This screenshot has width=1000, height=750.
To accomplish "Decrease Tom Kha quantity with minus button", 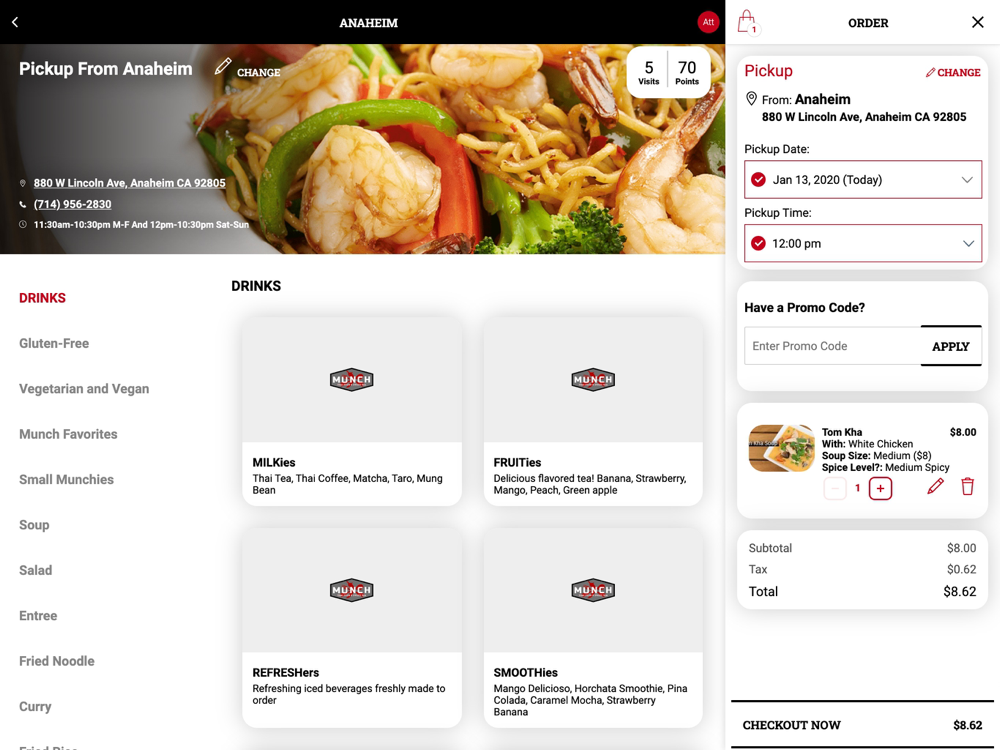I will (x=835, y=489).
